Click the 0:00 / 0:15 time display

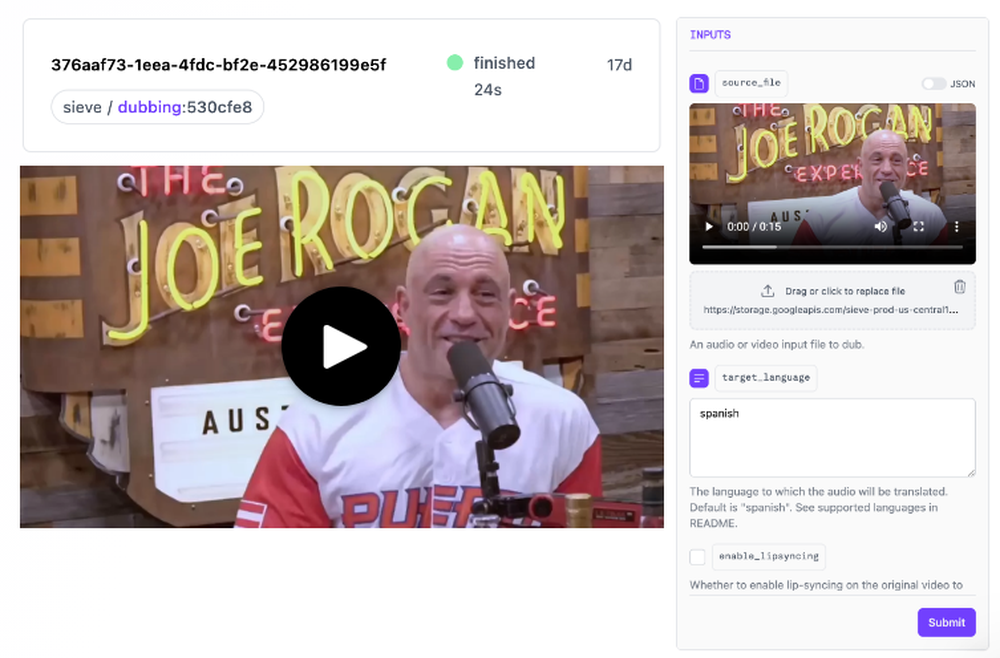(754, 226)
